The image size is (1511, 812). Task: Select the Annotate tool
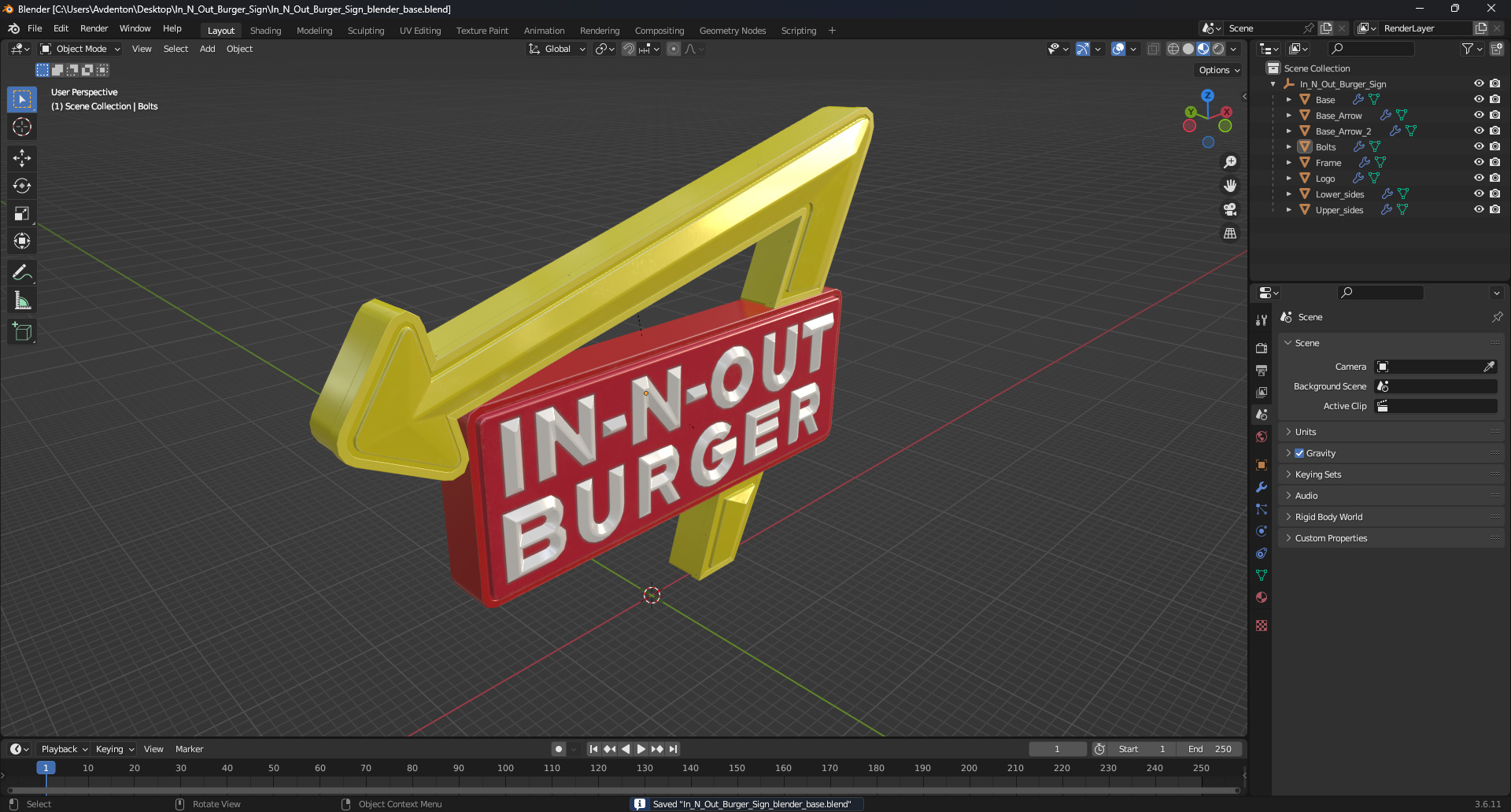[22, 273]
